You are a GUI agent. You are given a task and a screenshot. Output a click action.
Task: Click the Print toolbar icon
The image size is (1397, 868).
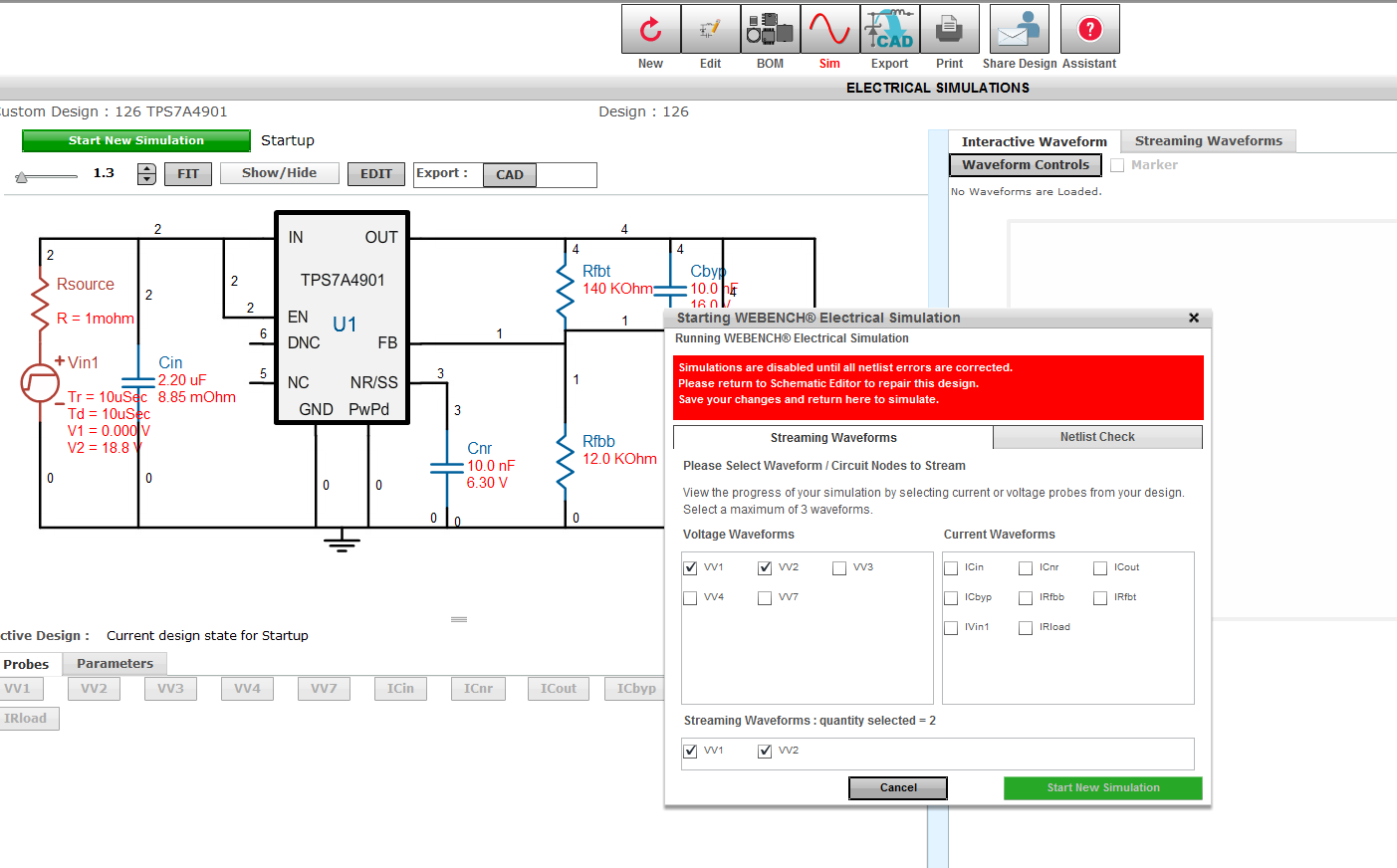950,29
